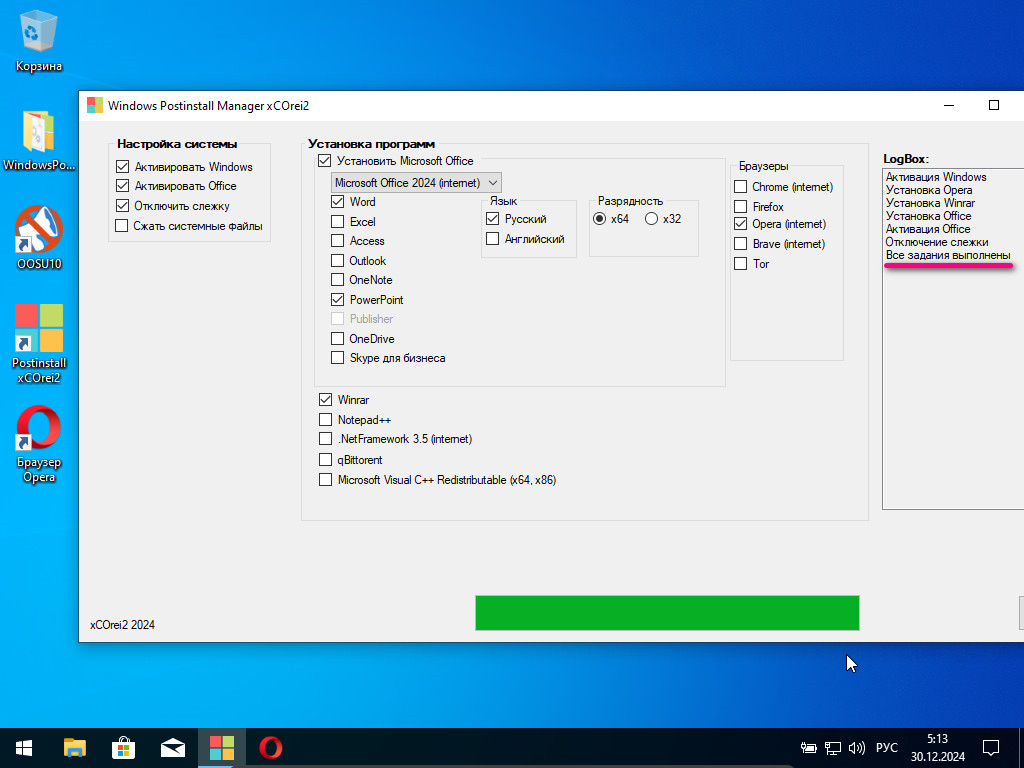Click the Opera icon in taskbar
The width and height of the screenshot is (1024, 768).
click(x=270, y=747)
